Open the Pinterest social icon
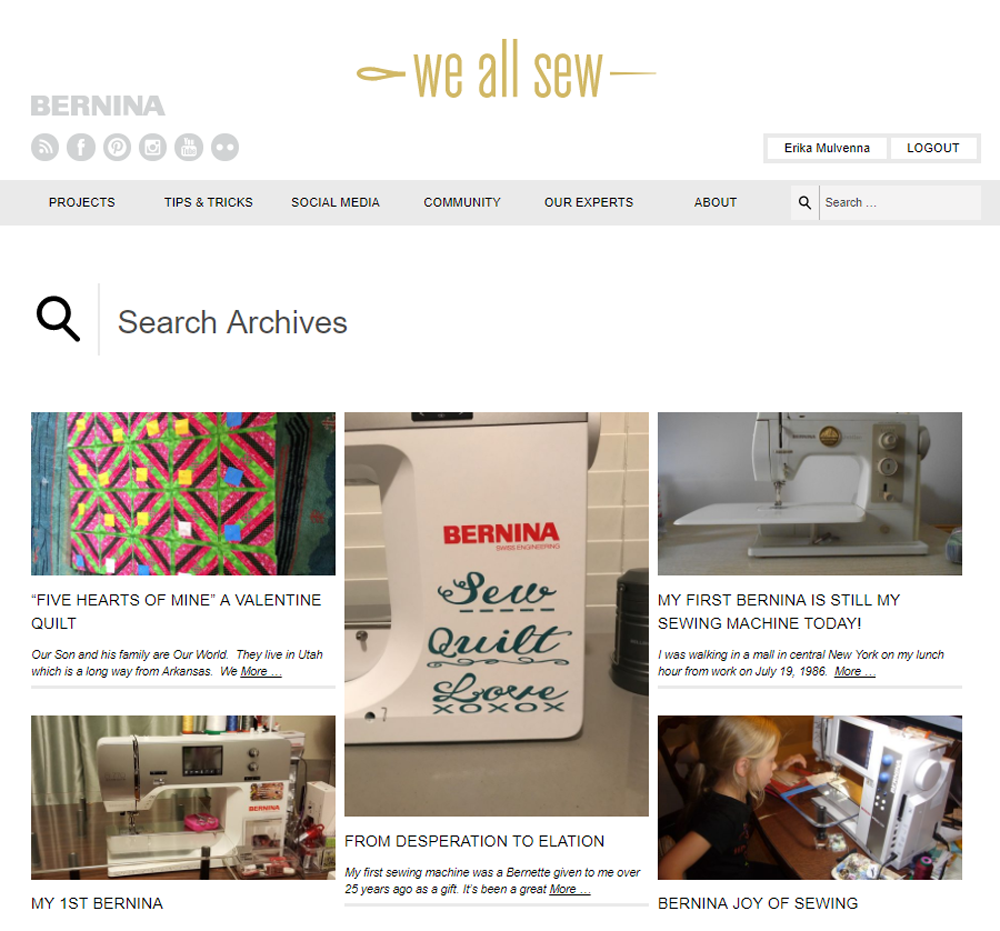 pos(117,147)
